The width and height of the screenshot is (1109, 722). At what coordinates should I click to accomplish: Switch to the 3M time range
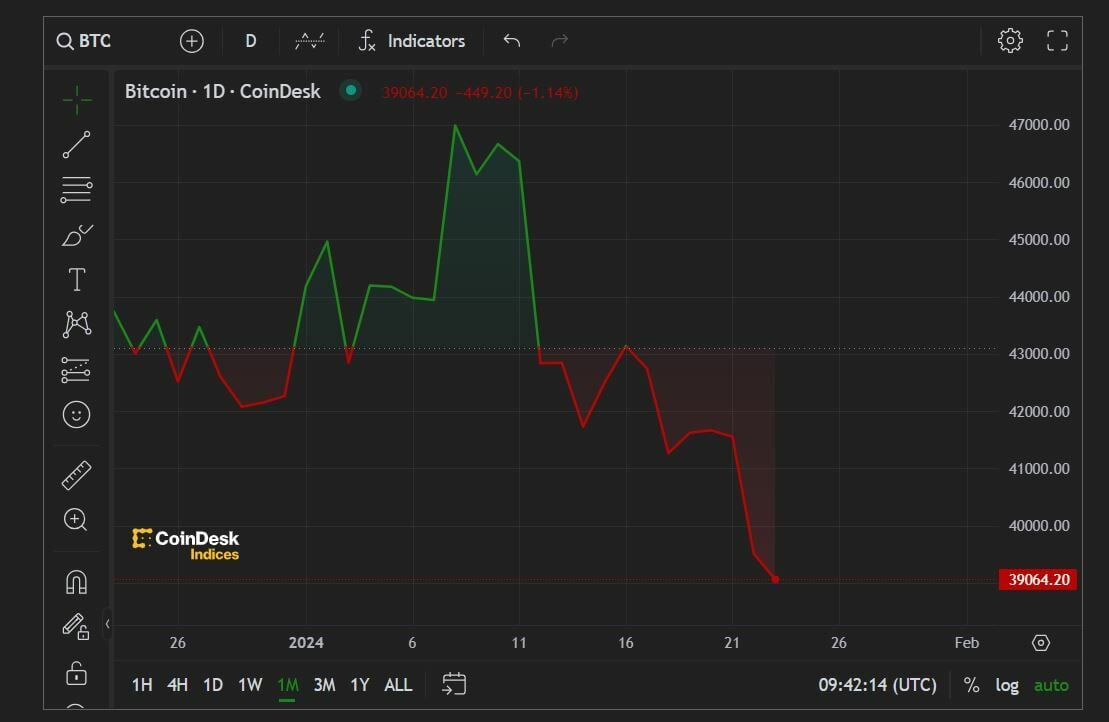[324, 685]
